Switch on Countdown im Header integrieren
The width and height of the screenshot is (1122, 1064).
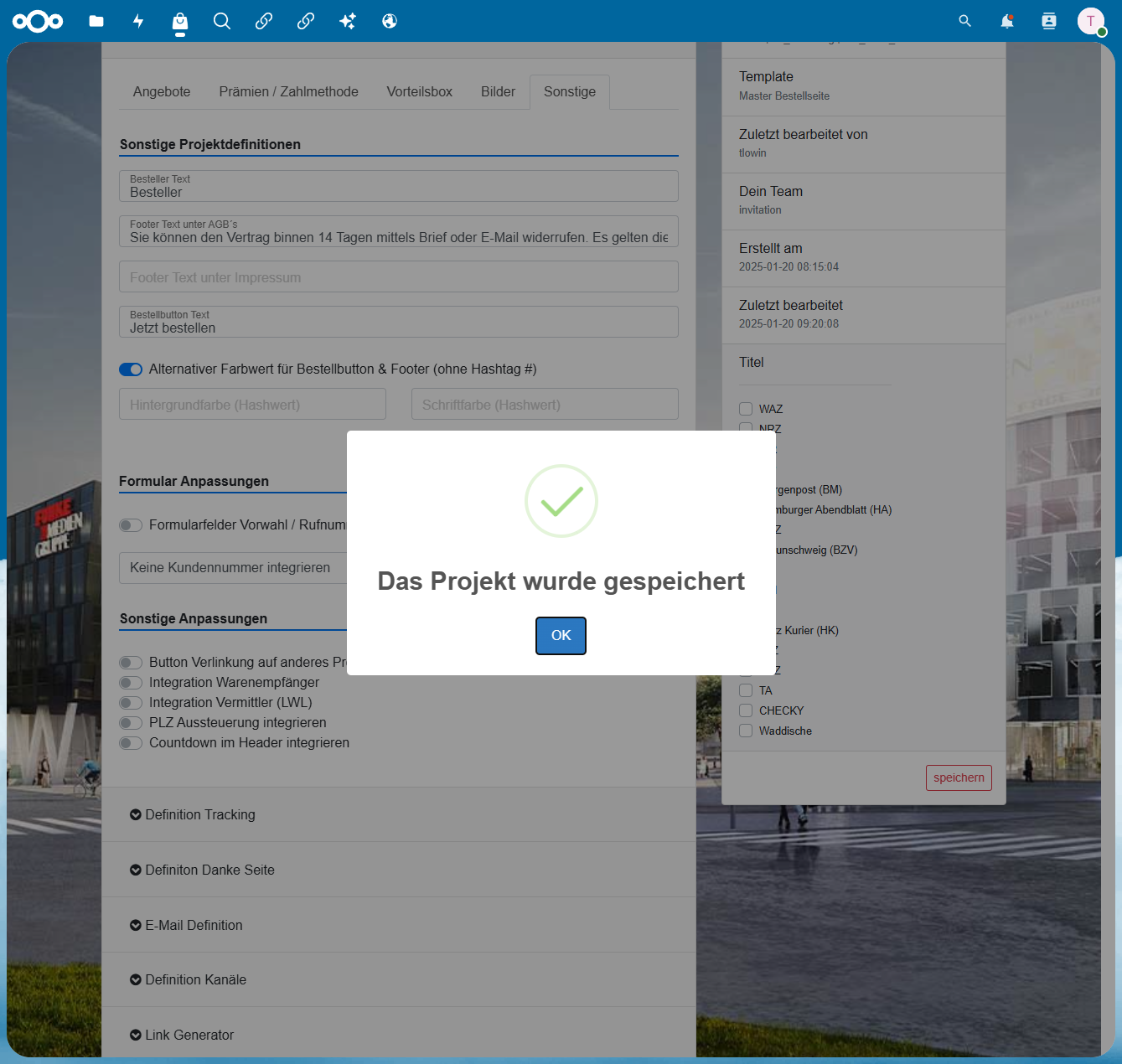131,743
